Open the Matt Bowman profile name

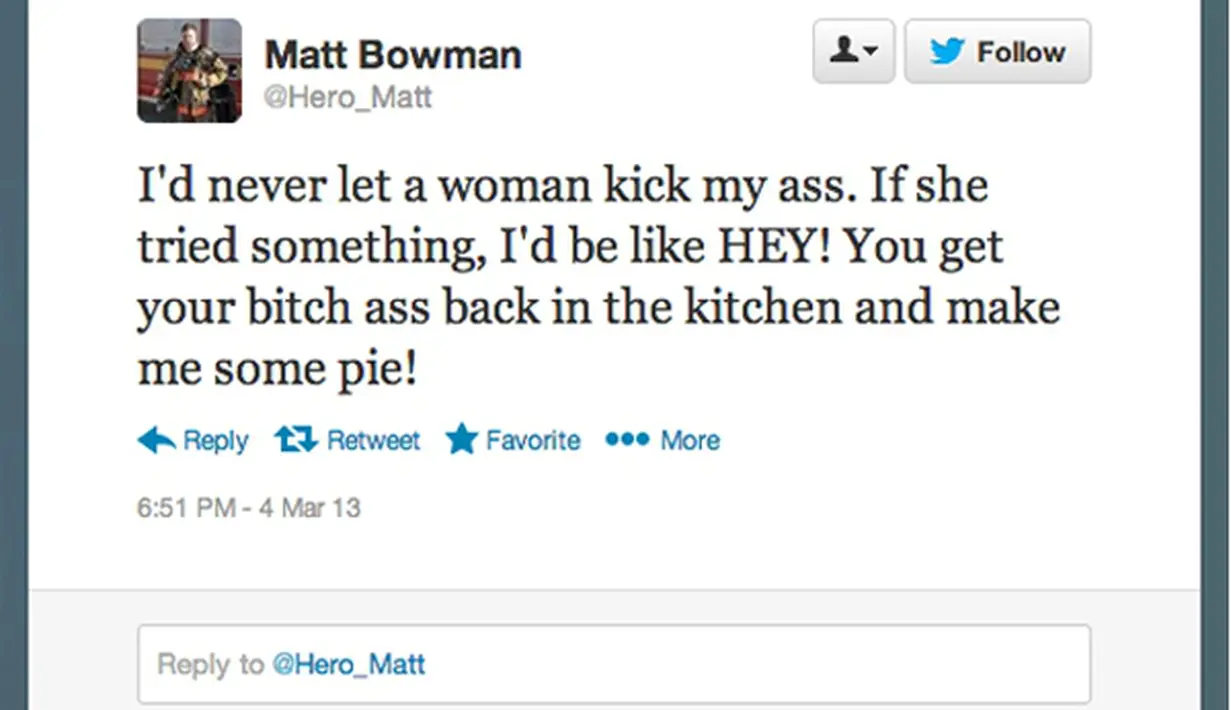click(393, 55)
